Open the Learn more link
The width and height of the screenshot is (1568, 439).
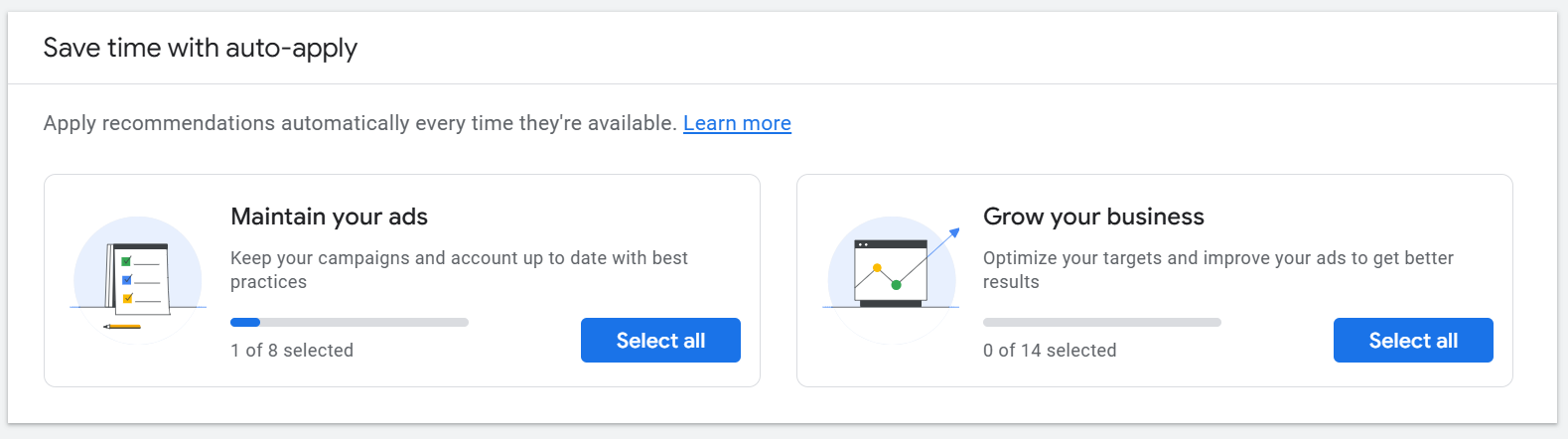(x=737, y=123)
